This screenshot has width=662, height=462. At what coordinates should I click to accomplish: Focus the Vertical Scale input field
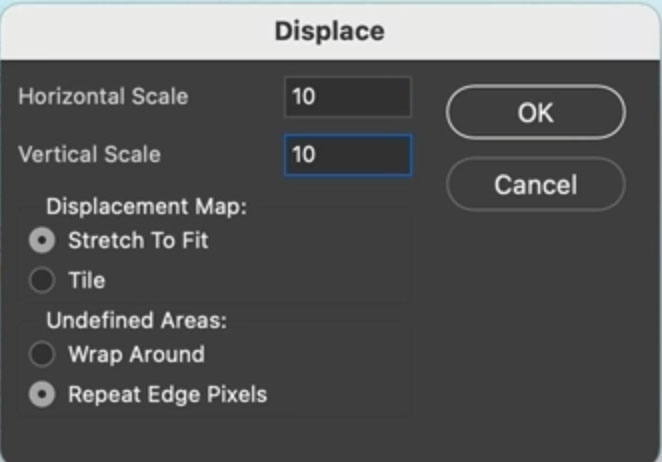[x=347, y=155]
